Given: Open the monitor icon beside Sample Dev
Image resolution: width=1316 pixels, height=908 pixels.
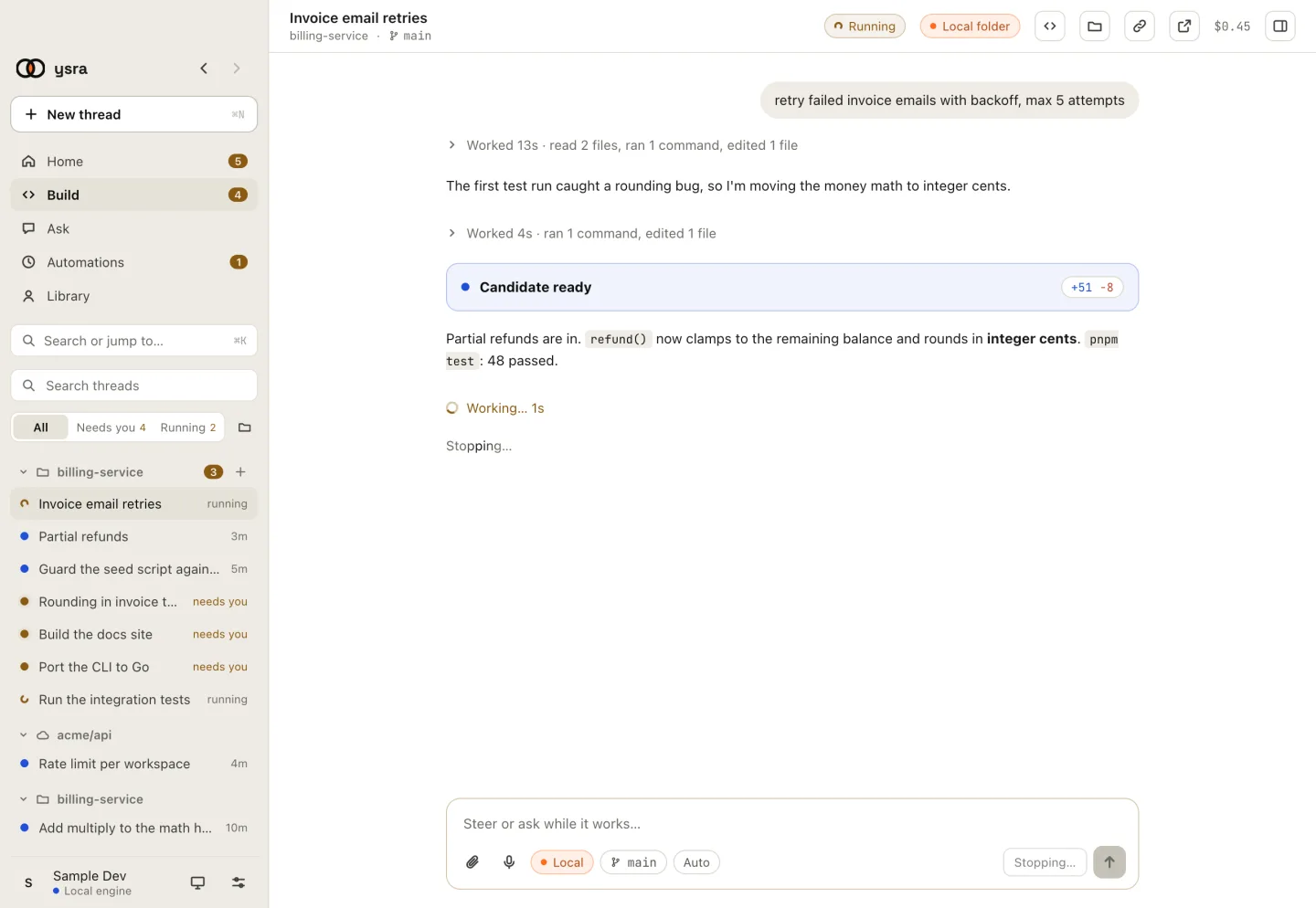Looking at the screenshot, I should [197, 882].
